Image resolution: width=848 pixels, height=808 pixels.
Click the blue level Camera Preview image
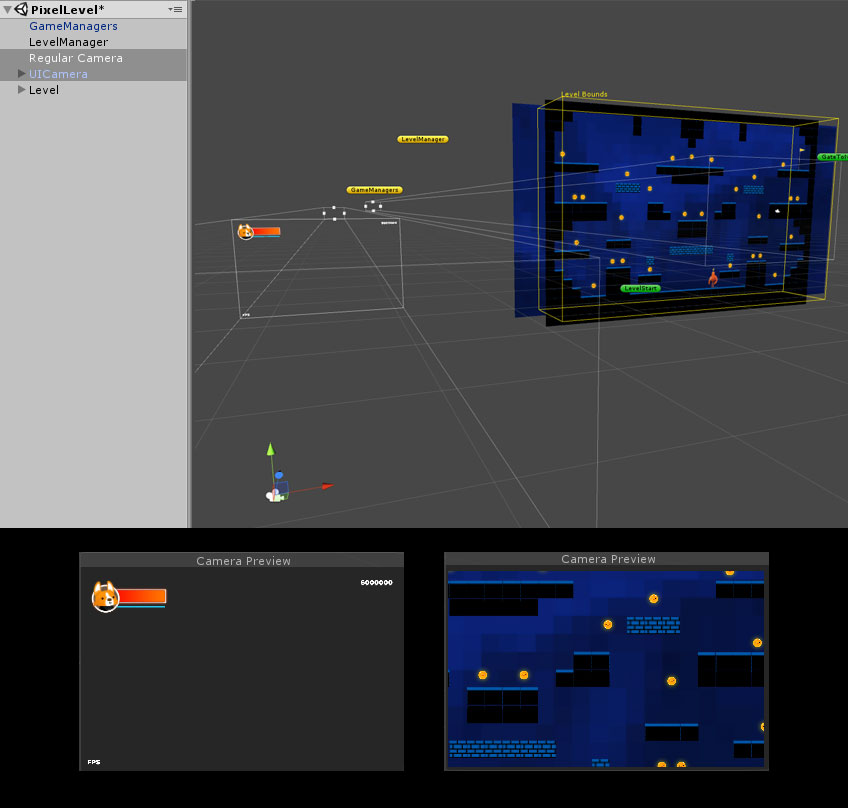pyautogui.click(x=606, y=669)
